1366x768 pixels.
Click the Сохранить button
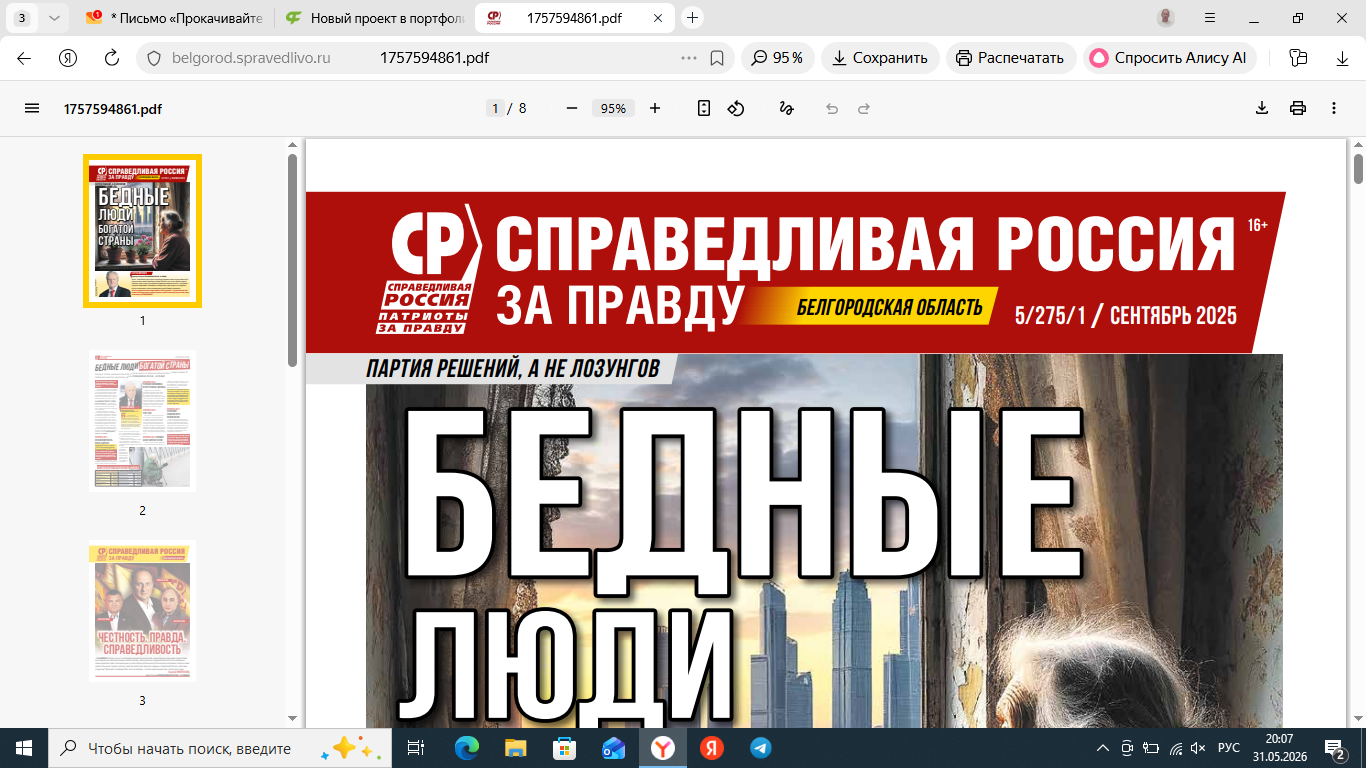tap(880, 58)
